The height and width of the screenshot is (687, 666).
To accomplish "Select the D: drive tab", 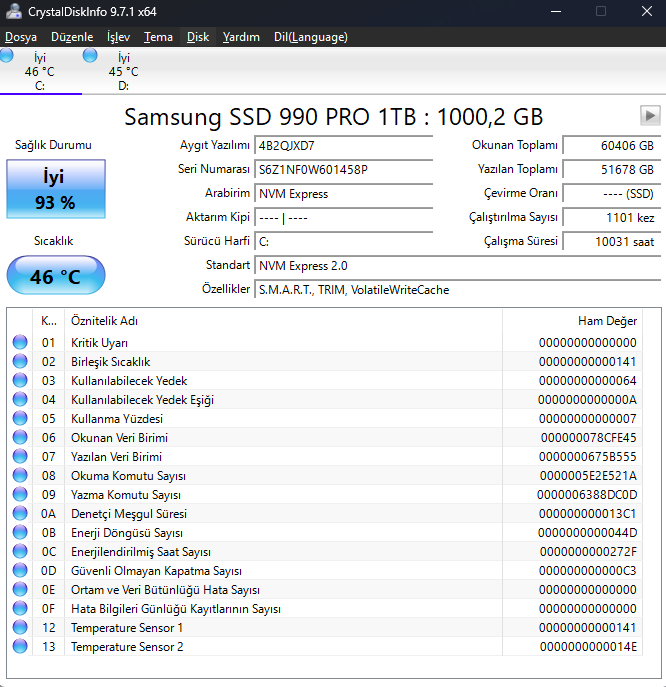I will pos(123,71).
